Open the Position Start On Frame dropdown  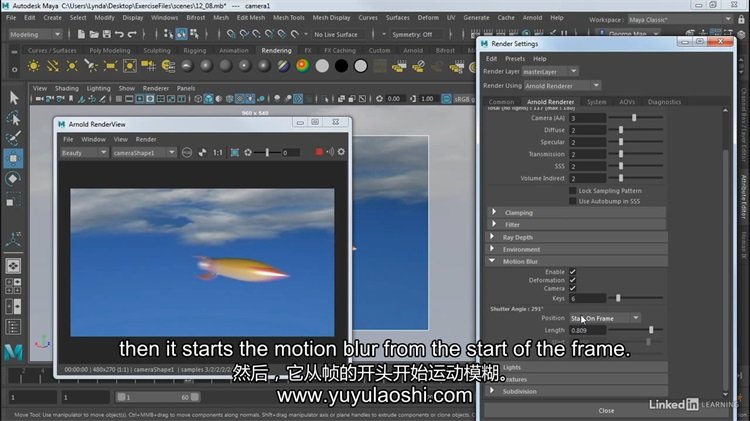pyautogui.click(x=605, y=318)
